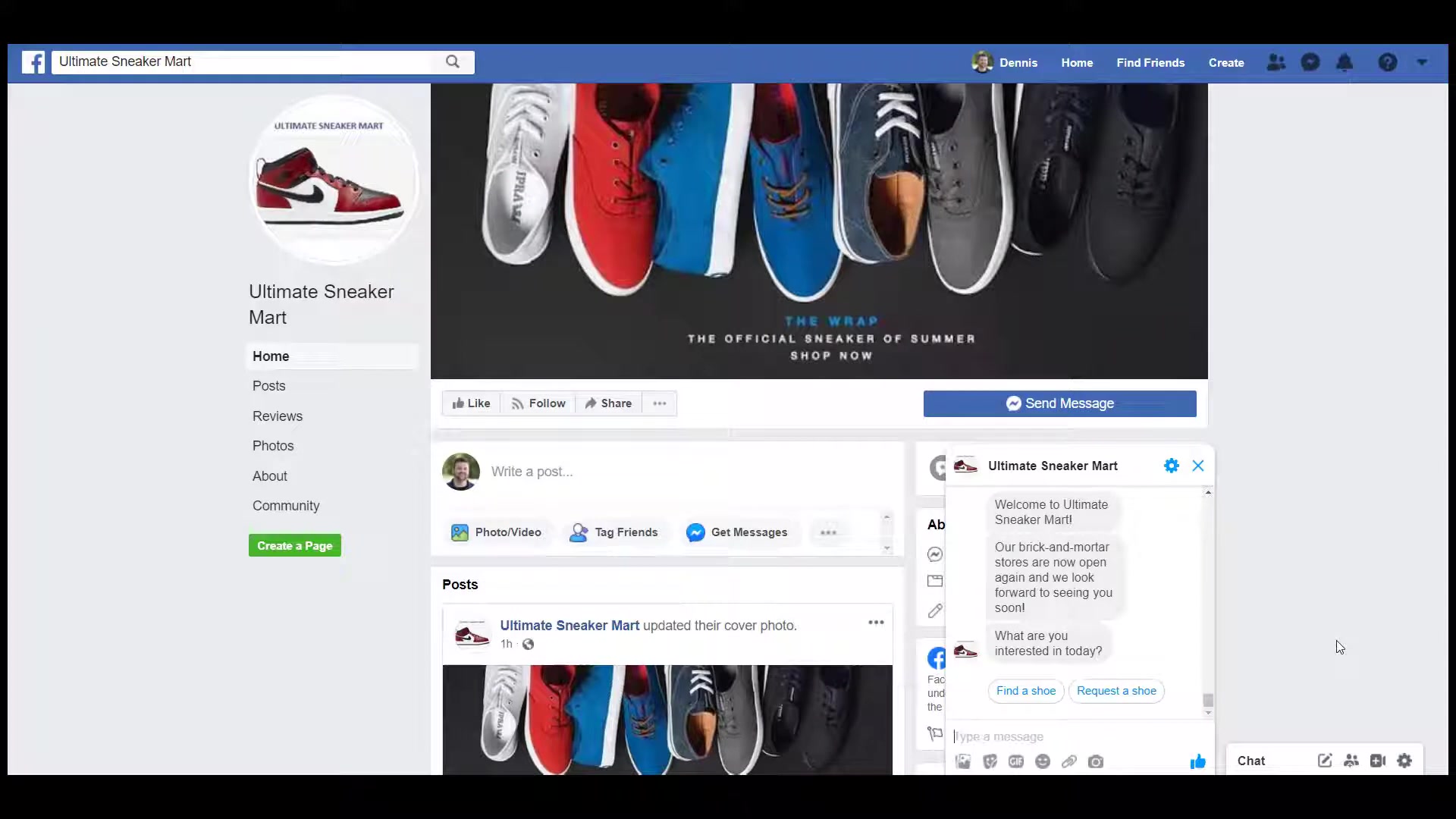Image resolution: width=1456 pixels, height=819 pixels.
Task: Expand the account dropdown arrow
Action: coord(1422,63)
